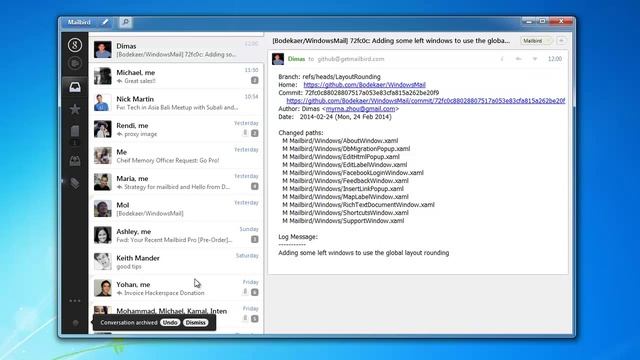This screenshot has width=640, height=360.
Task: Click message count badge on Rendi row
Action: pyautogui.click(x=255, y=133)
